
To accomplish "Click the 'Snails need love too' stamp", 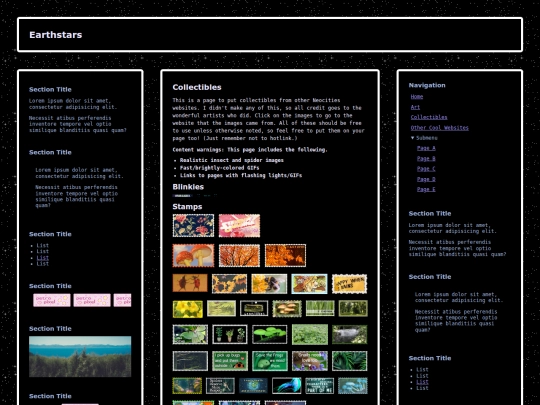I will click(310, 361).
